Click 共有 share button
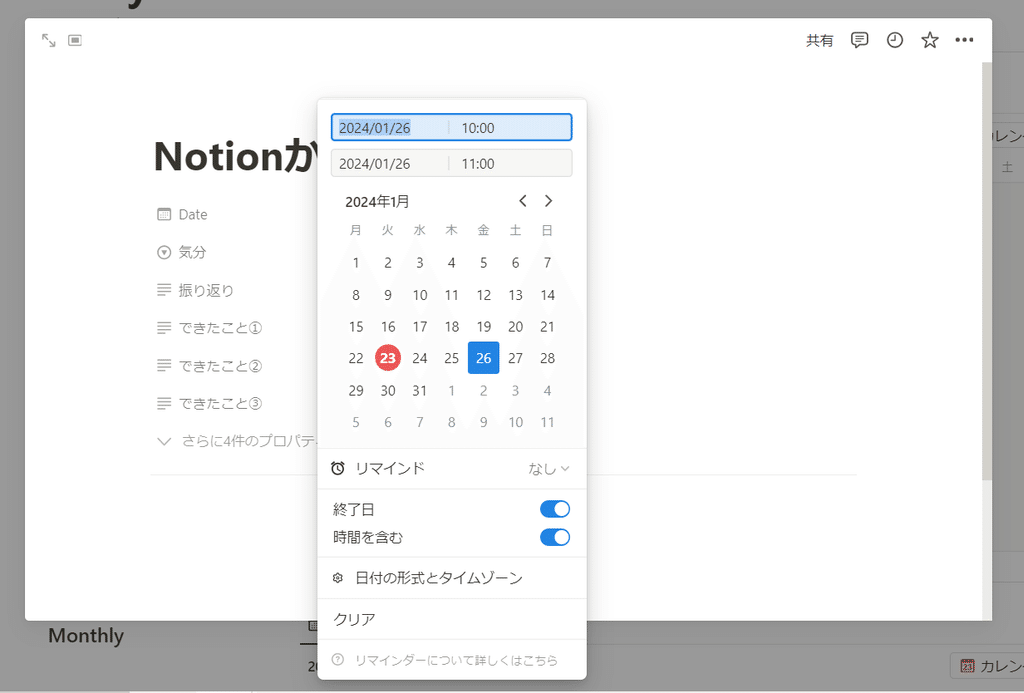The height and width of the screenshot is (693, 1024). pyautogui.click(x=820, y=40)
